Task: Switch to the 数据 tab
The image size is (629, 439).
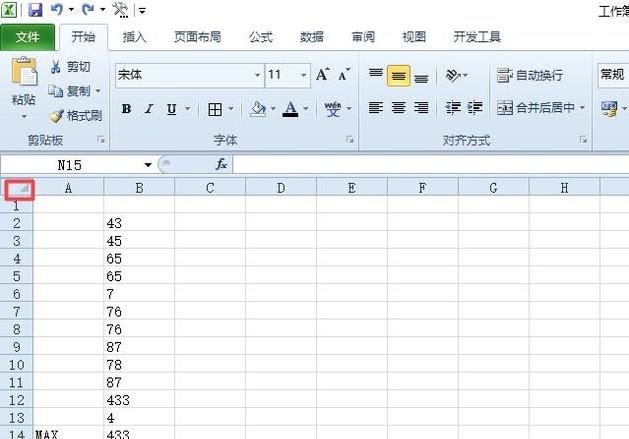Action: (312, 37)
